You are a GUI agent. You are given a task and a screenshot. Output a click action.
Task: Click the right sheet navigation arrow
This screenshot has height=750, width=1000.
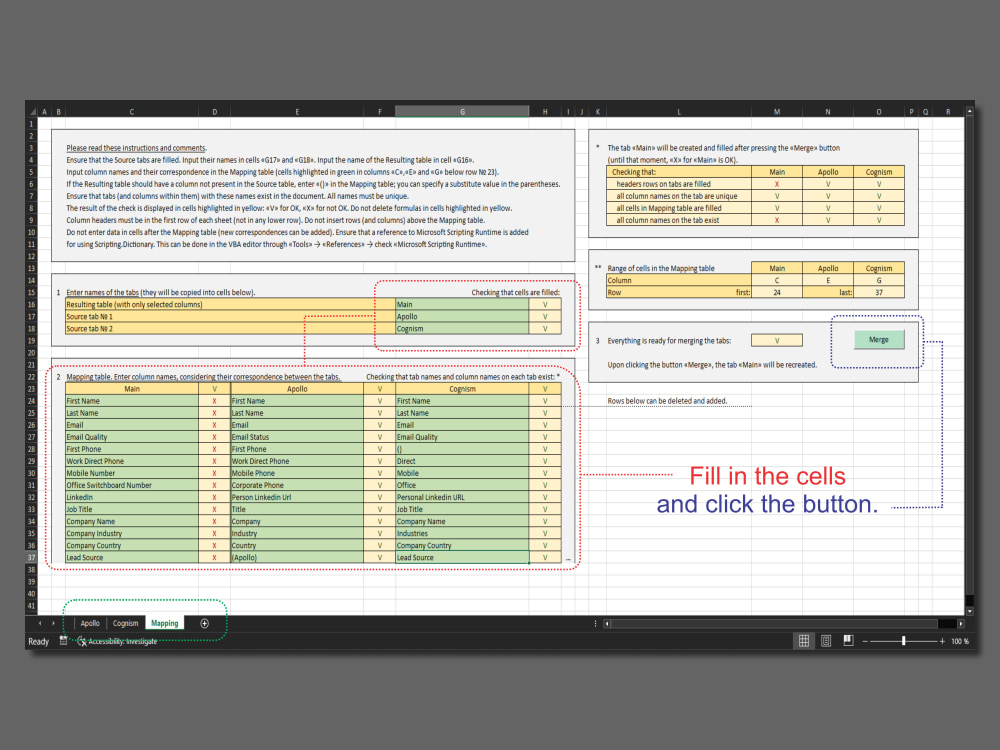tap(54, 622)
